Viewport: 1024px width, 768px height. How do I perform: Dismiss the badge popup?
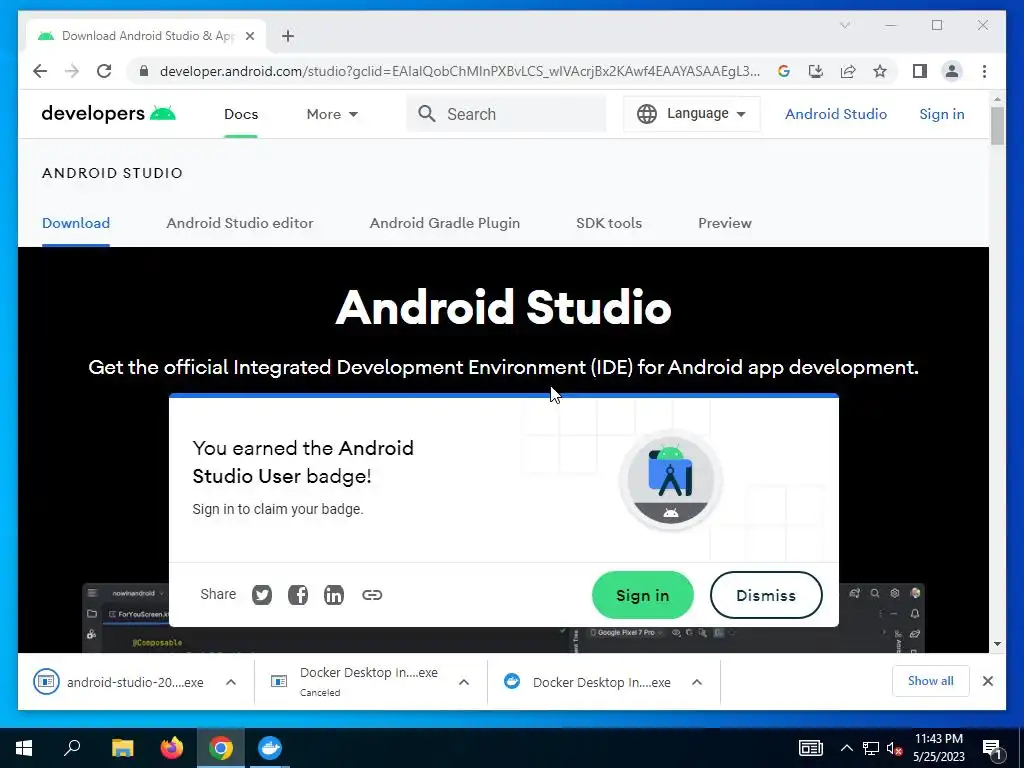pos(766,595)
